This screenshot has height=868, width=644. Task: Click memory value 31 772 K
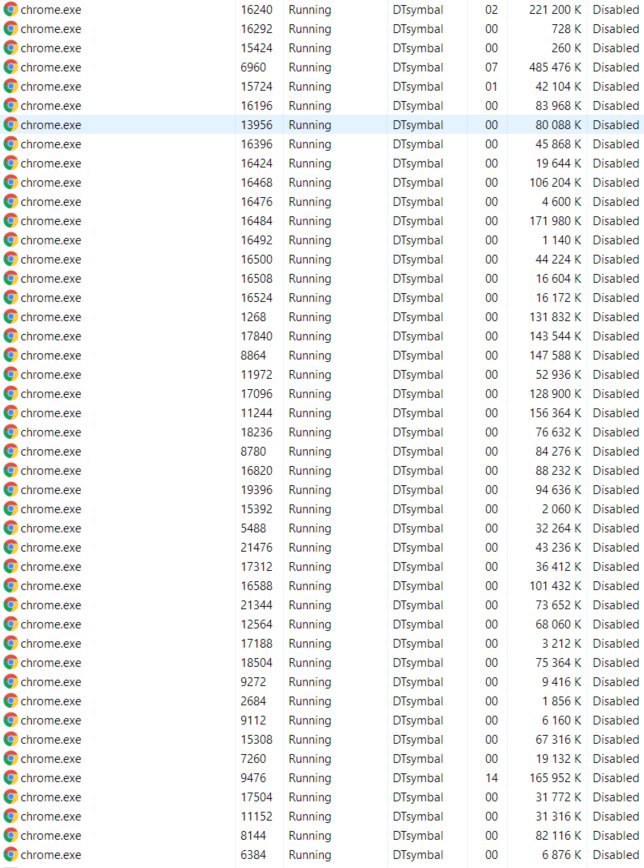(x=559, y=797)
